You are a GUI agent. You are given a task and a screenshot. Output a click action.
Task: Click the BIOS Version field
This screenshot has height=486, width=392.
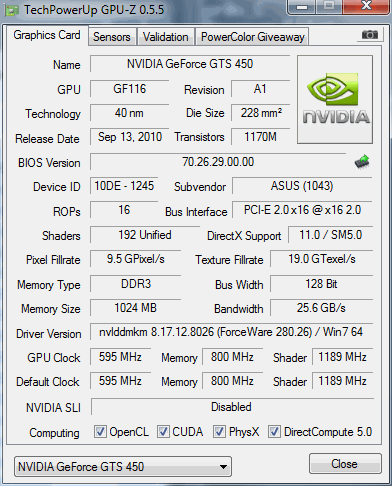[218, 162]
